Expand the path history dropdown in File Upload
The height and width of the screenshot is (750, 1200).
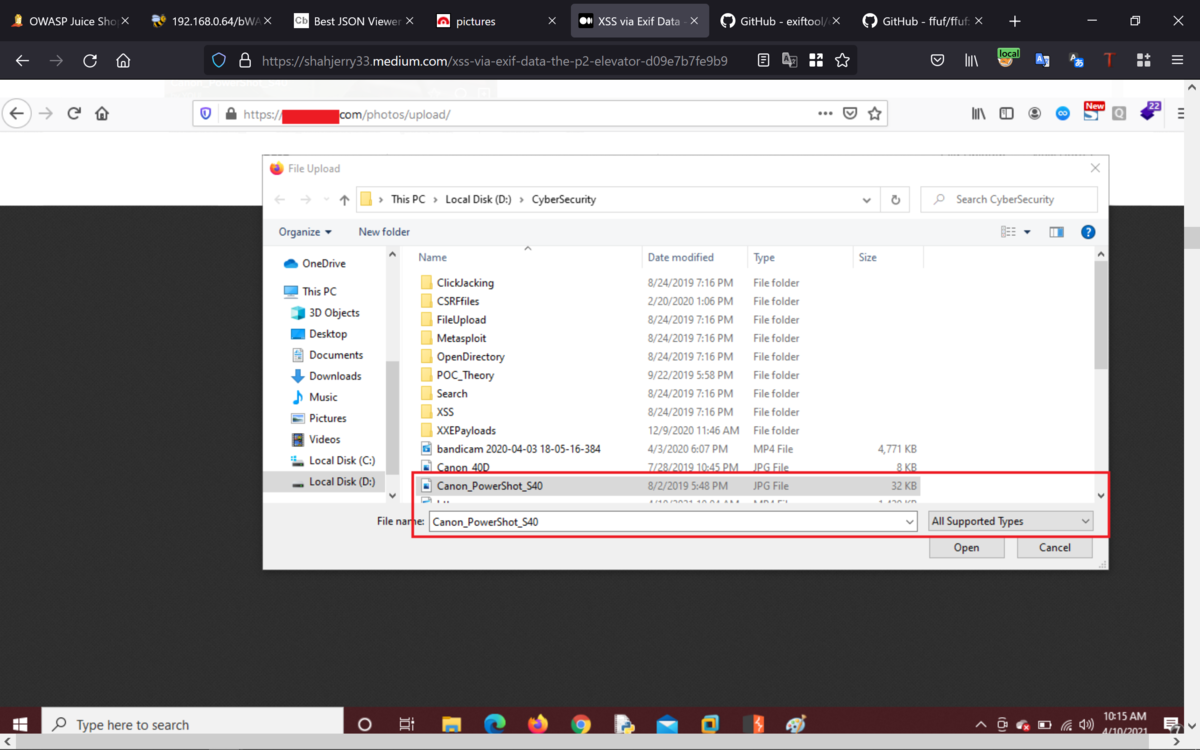[866, 199]
